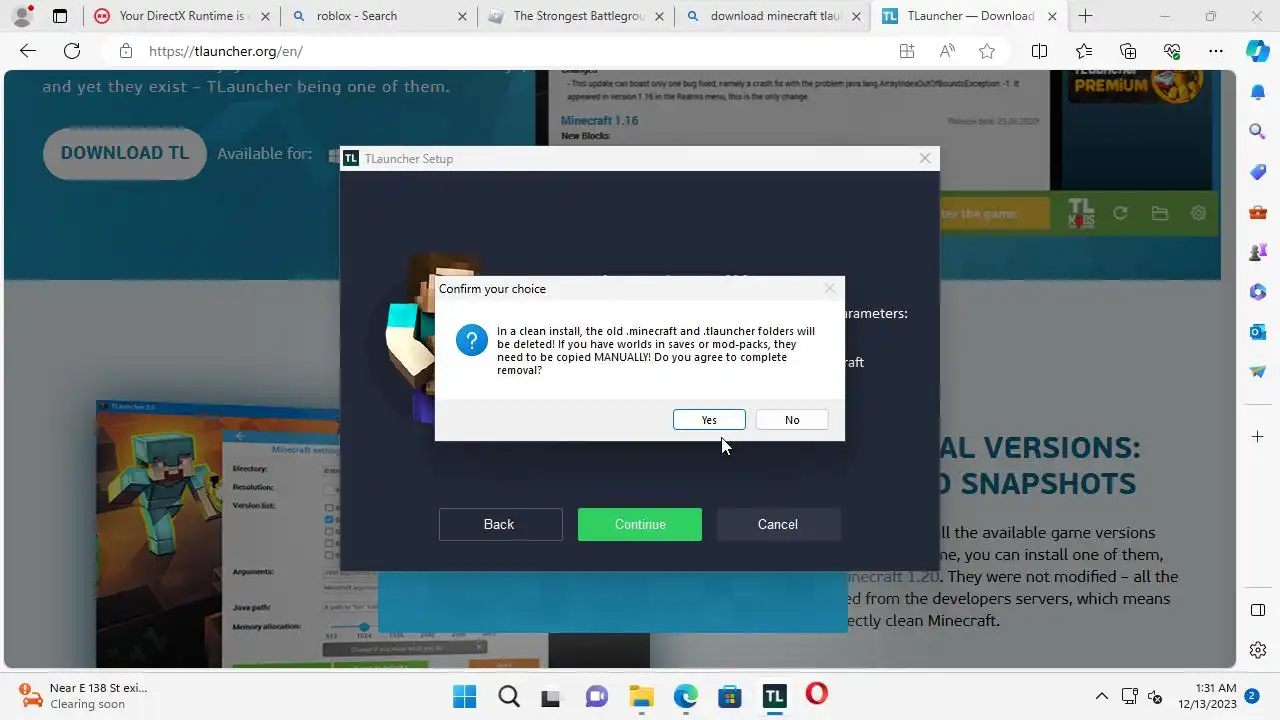View site information lock icon

125,51
